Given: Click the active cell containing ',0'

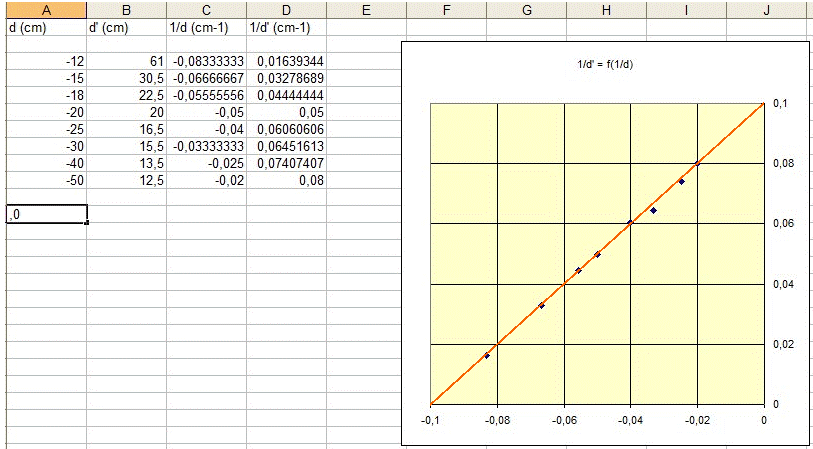Looking at the screenshot, I should coord(45,214).
